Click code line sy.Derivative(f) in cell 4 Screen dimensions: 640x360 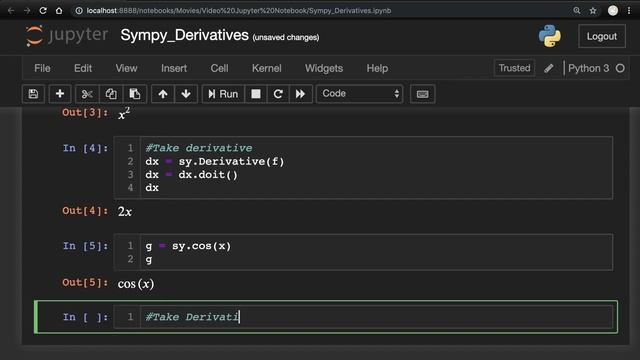coord(215,162)
